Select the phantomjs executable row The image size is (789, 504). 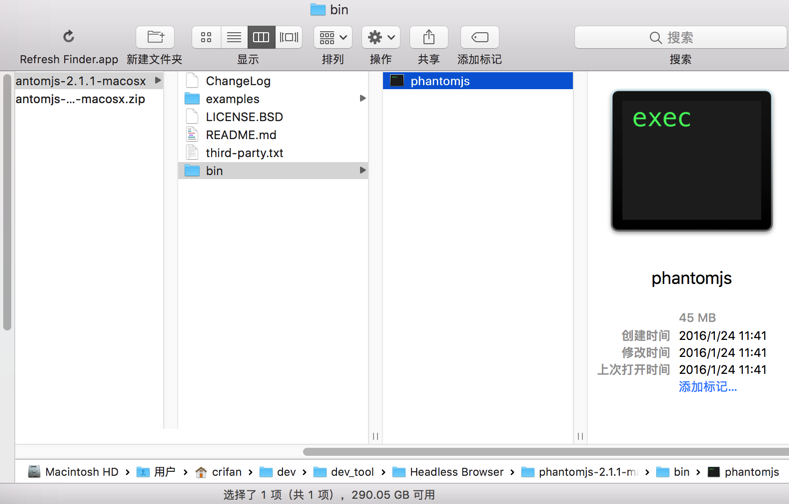[478, 81]
